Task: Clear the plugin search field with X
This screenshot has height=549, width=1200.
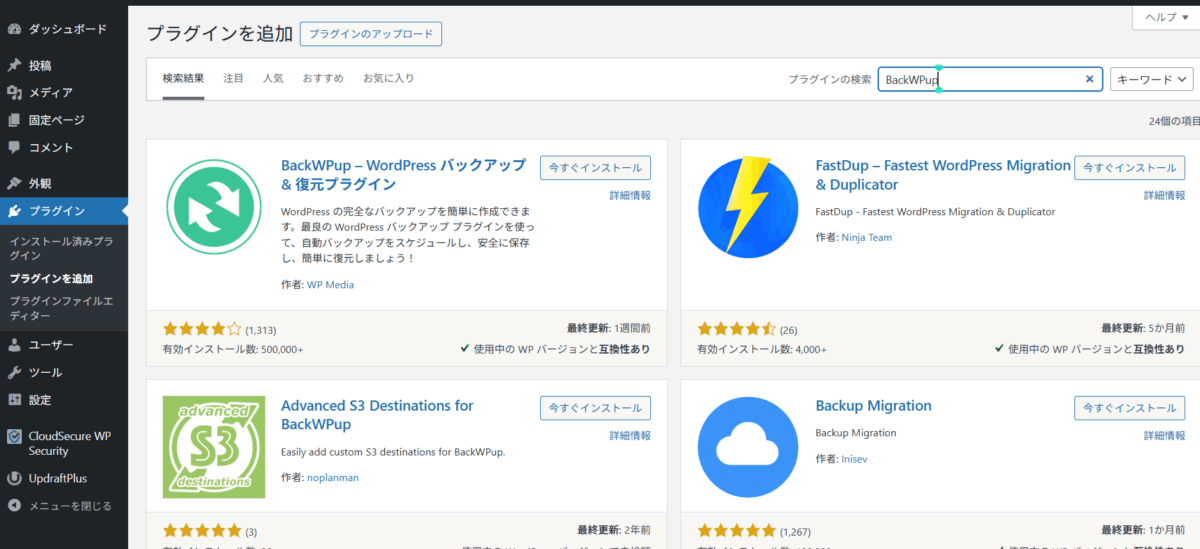Action: pos(1090,79)
